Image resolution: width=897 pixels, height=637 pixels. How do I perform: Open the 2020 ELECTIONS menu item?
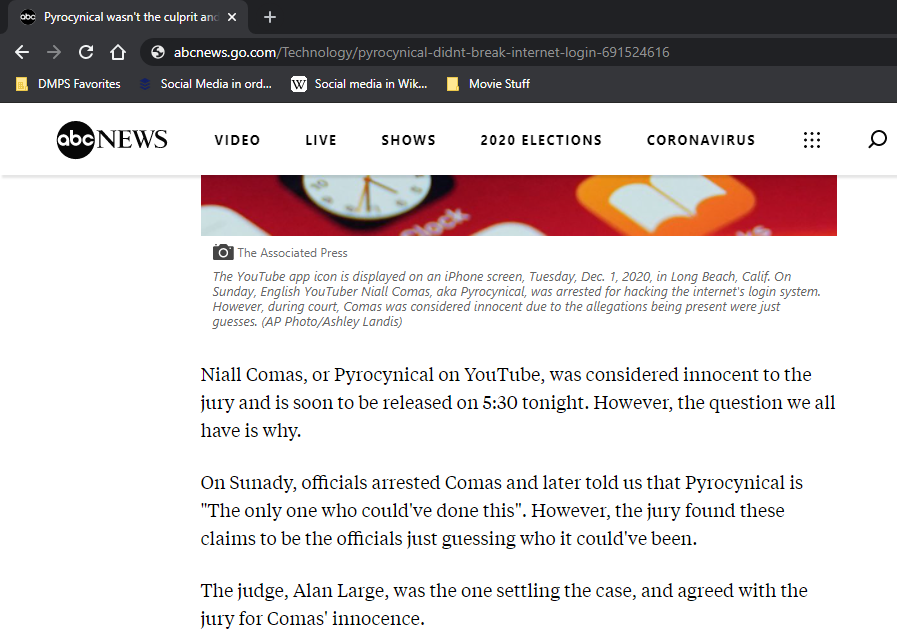pos(541,140)
